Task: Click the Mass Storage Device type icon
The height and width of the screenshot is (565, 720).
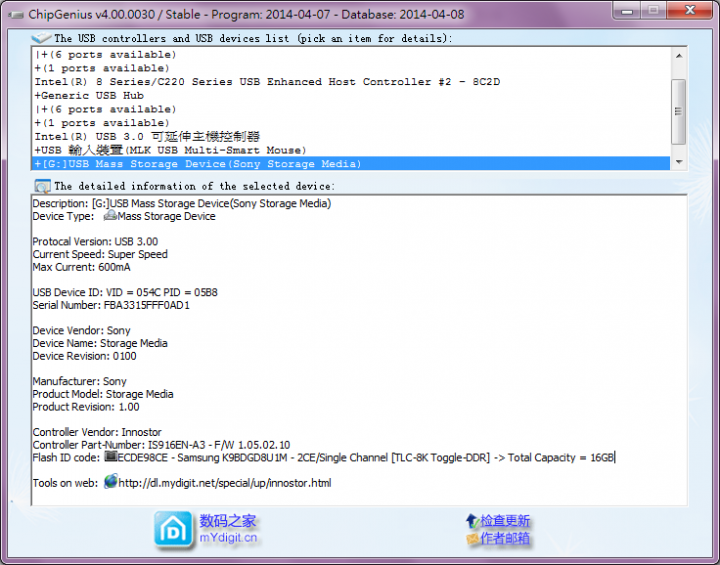Action: (110, 215)
